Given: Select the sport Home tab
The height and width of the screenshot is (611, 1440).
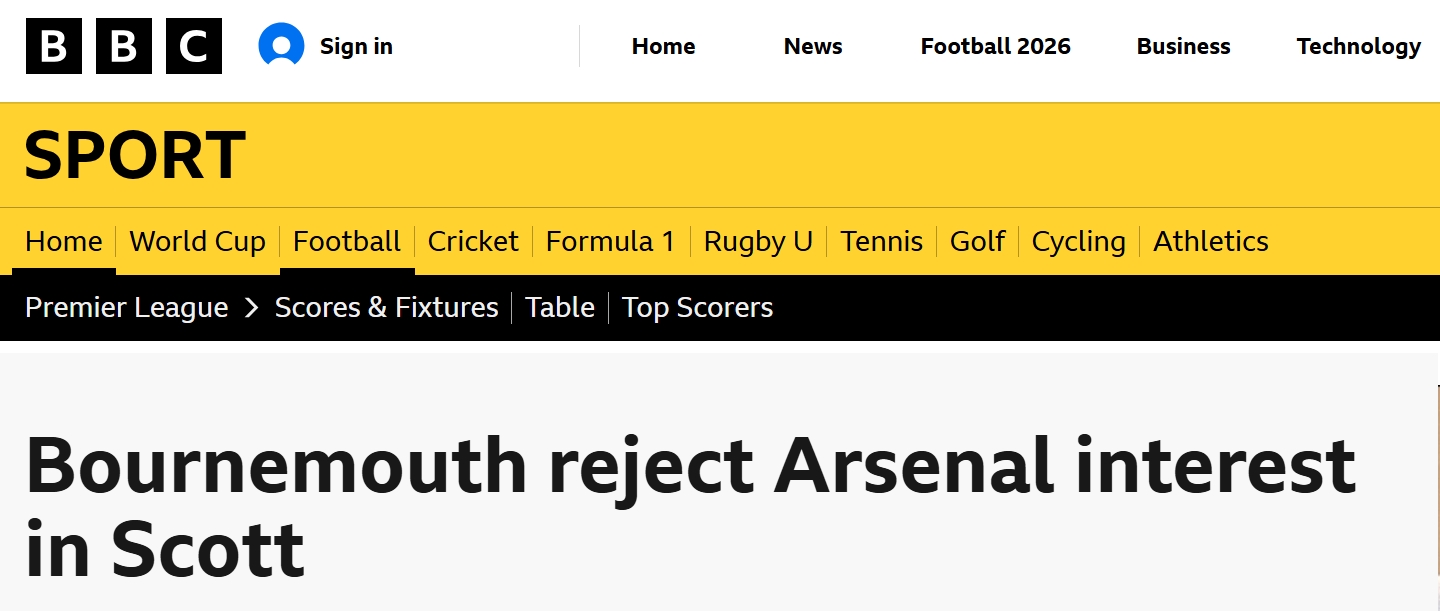Looking at the screenshot, I should pyautogui.click(x=64, y=241).
